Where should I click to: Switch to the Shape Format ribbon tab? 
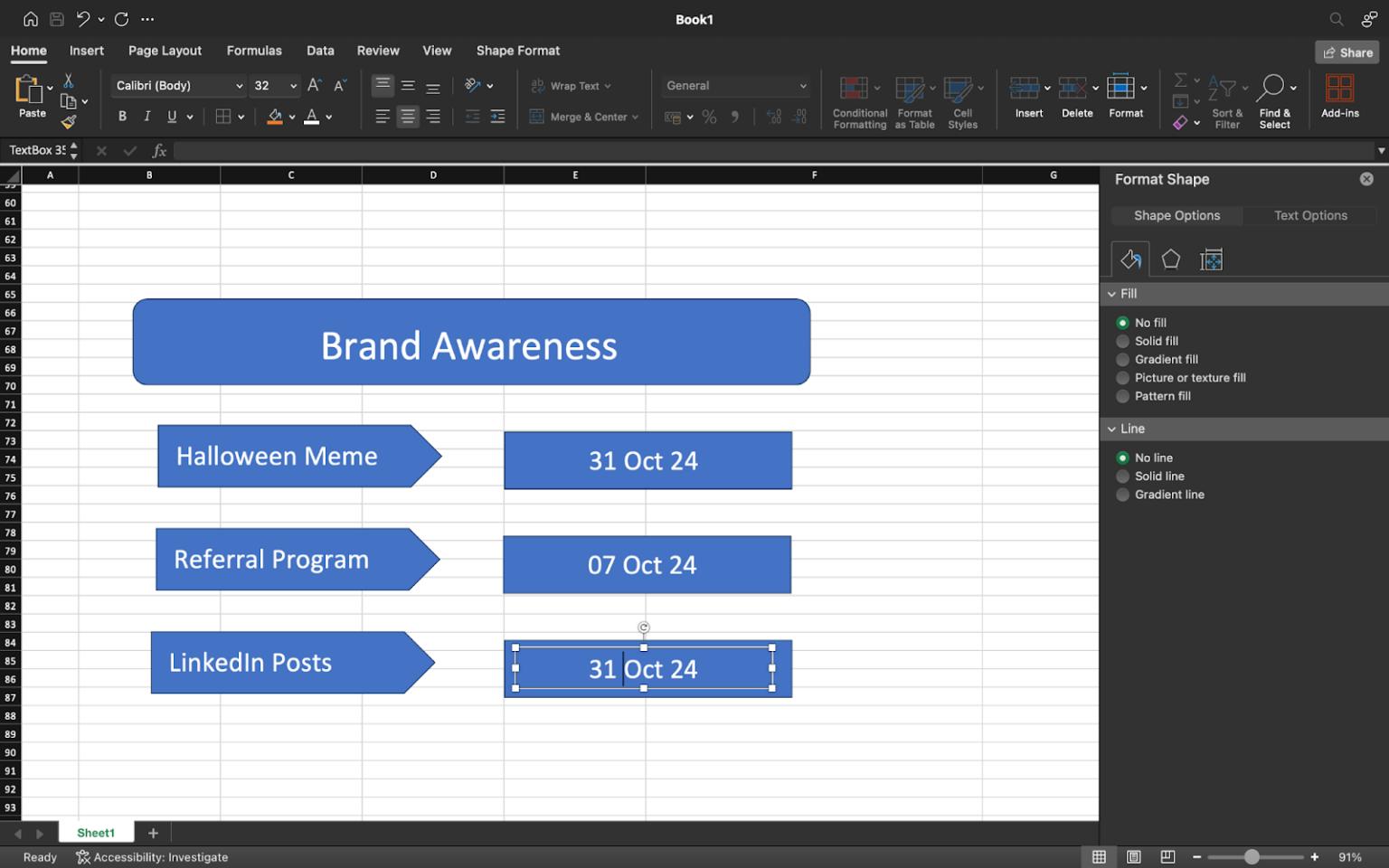pyautogui.click(x=517, y=51)
